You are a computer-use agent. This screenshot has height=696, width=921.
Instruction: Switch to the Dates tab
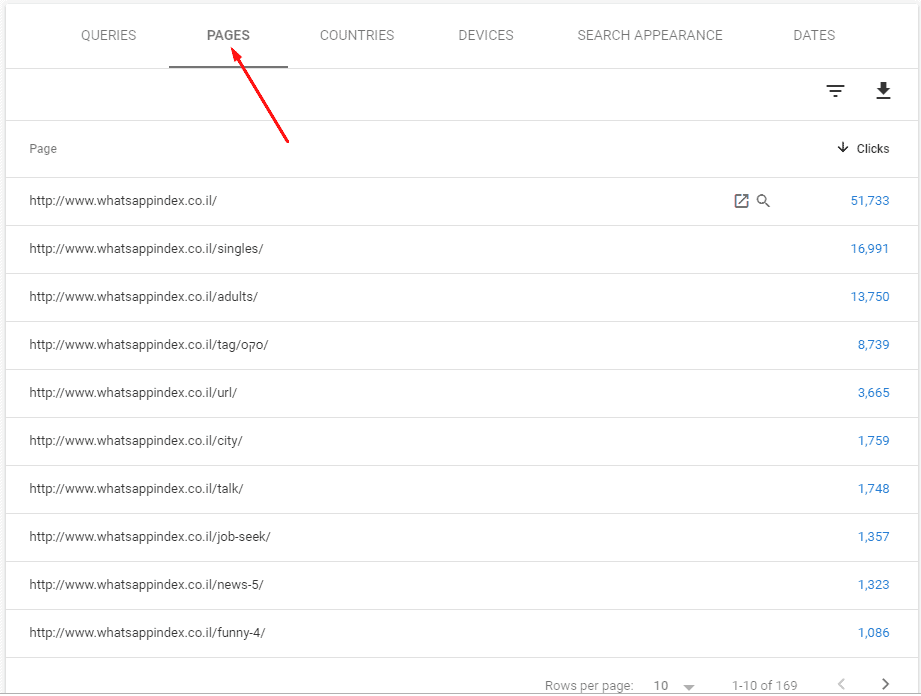[x=814, y=35]
